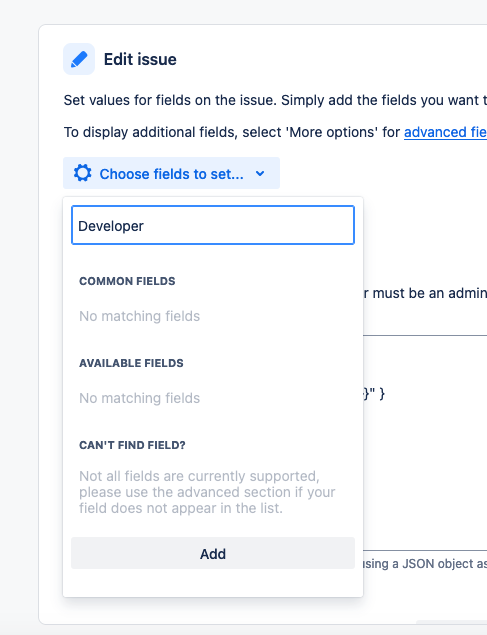Click the JSON object helper text

pos(425,563)
